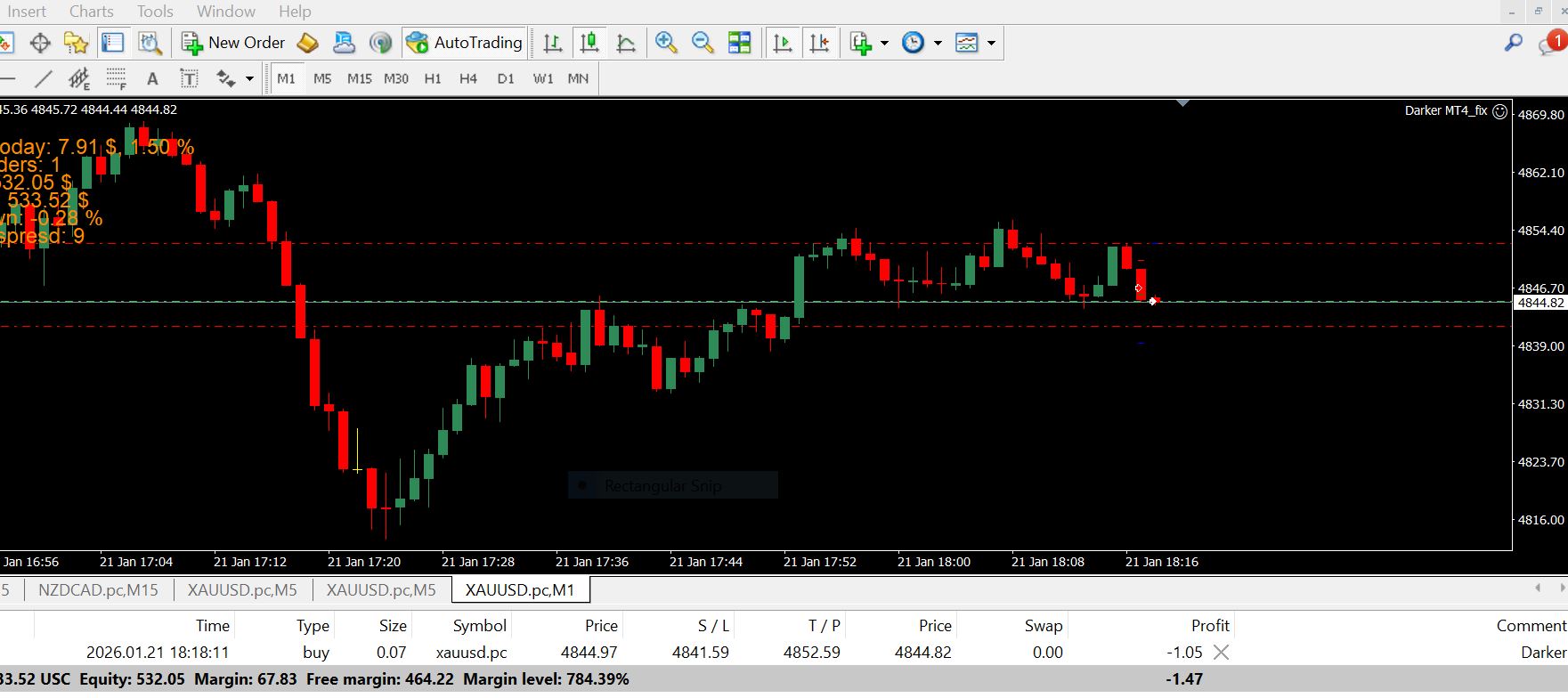Toggle the chart shift button
1568x698 pixels.
[x=819, y=43]
